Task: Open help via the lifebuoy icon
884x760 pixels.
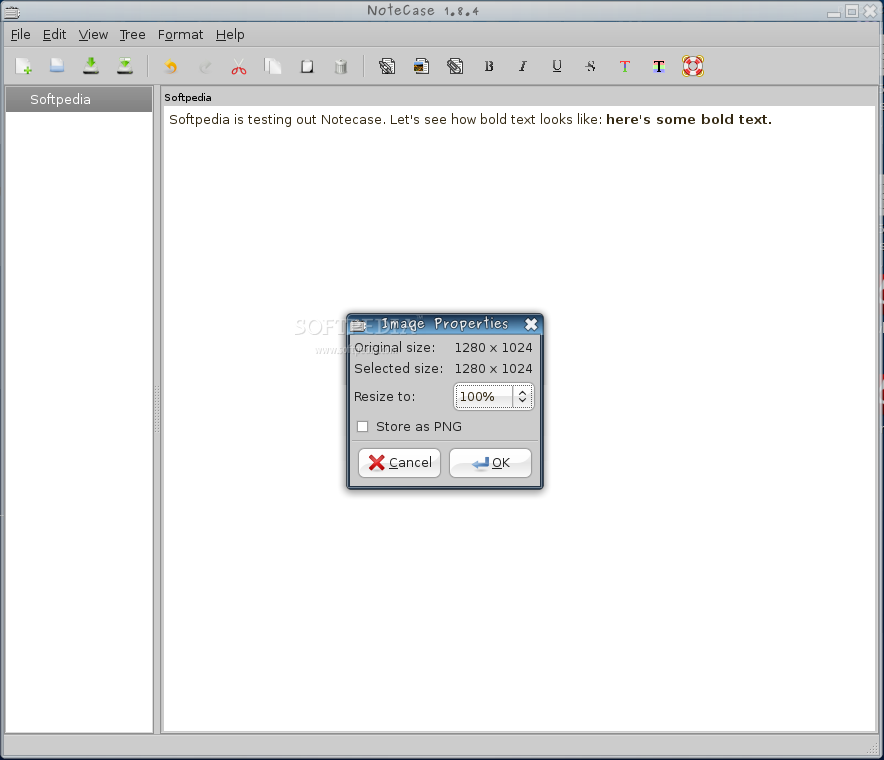Action: (x=693, y=67)
